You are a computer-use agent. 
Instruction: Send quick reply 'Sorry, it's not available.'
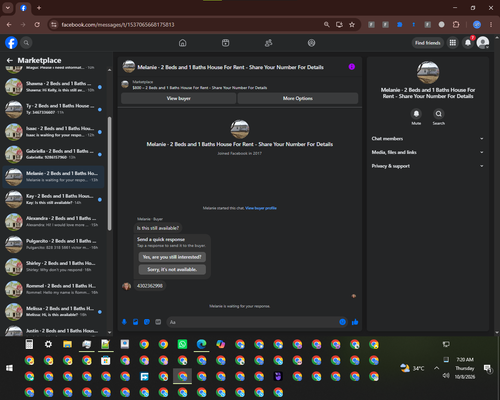pos(172,269)
